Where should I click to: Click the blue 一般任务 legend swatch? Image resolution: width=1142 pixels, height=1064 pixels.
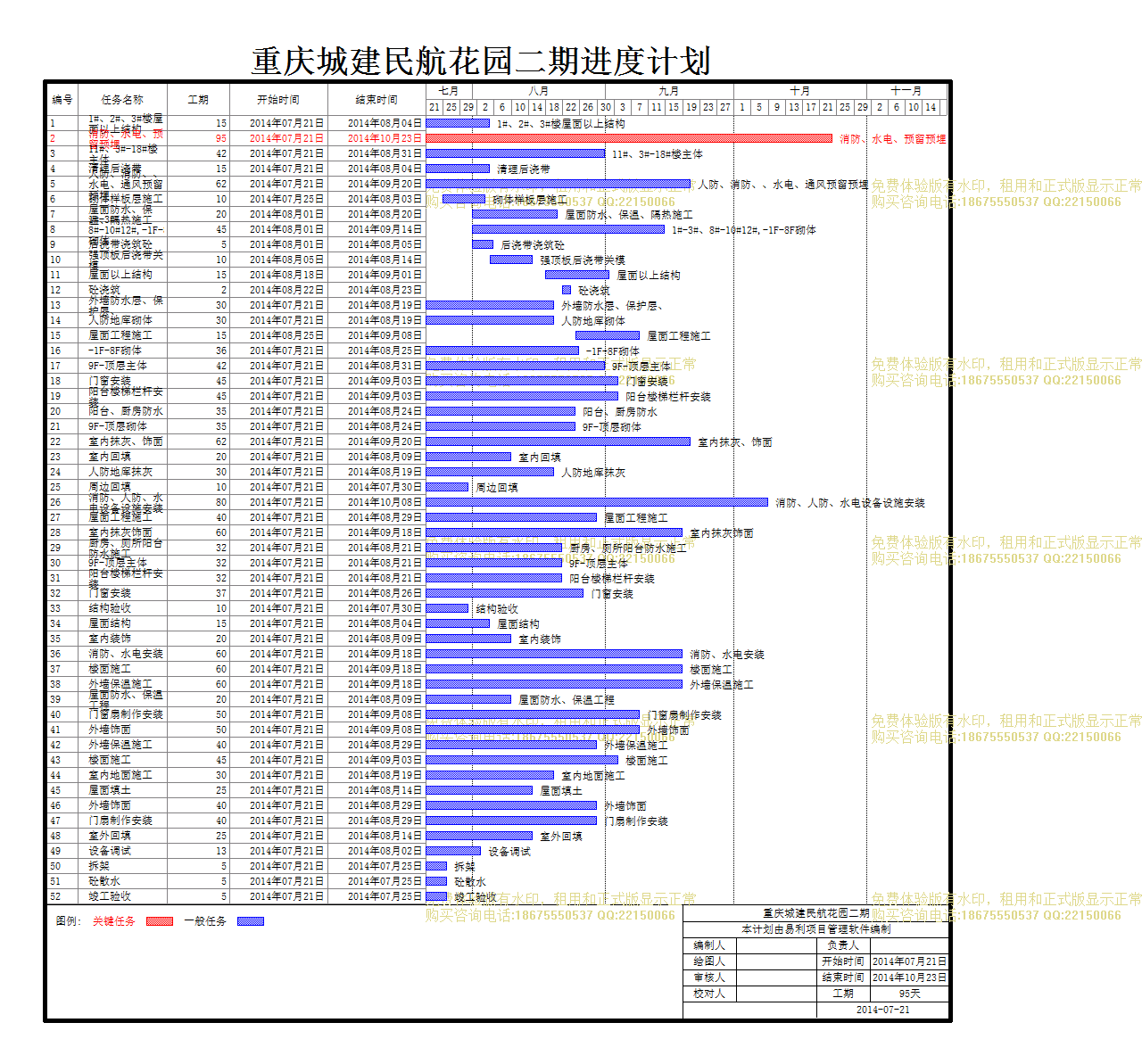pos(251,921)
